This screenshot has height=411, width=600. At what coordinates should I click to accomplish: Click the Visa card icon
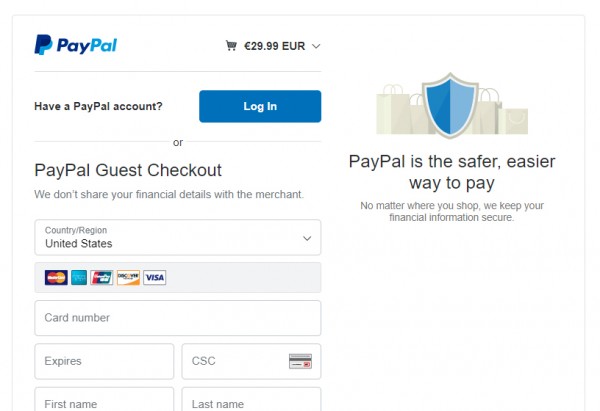point(154,277)
